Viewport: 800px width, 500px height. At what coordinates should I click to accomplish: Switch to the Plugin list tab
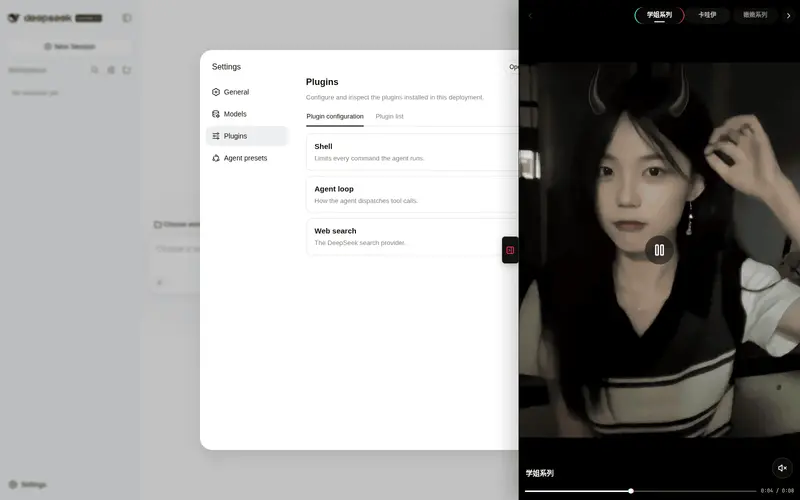tap(389, 116)
